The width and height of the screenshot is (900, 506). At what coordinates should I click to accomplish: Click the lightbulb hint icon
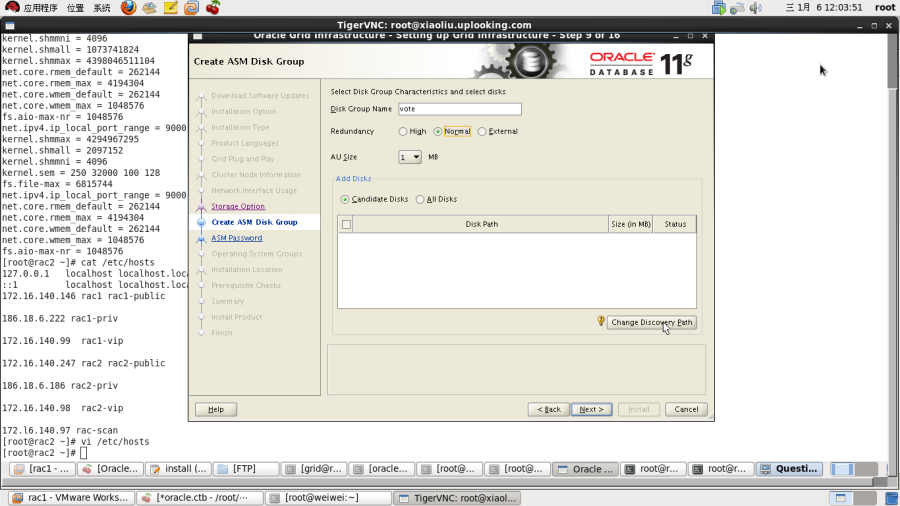tap(600, 321)
